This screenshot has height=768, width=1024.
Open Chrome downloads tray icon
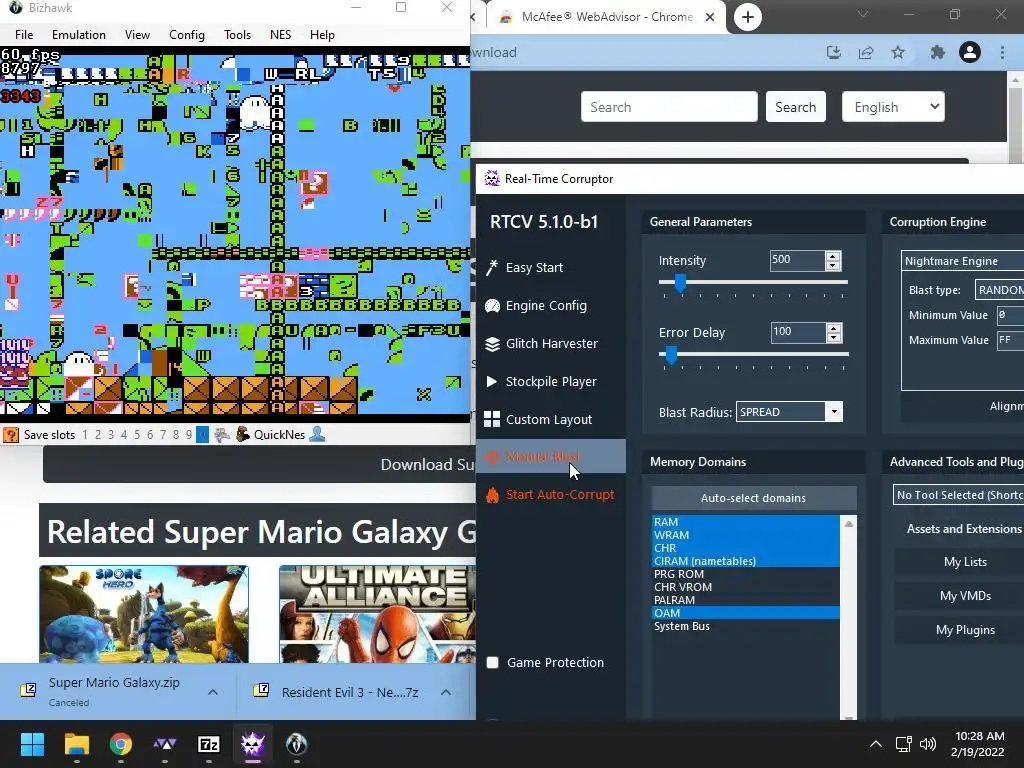[834, 52]
